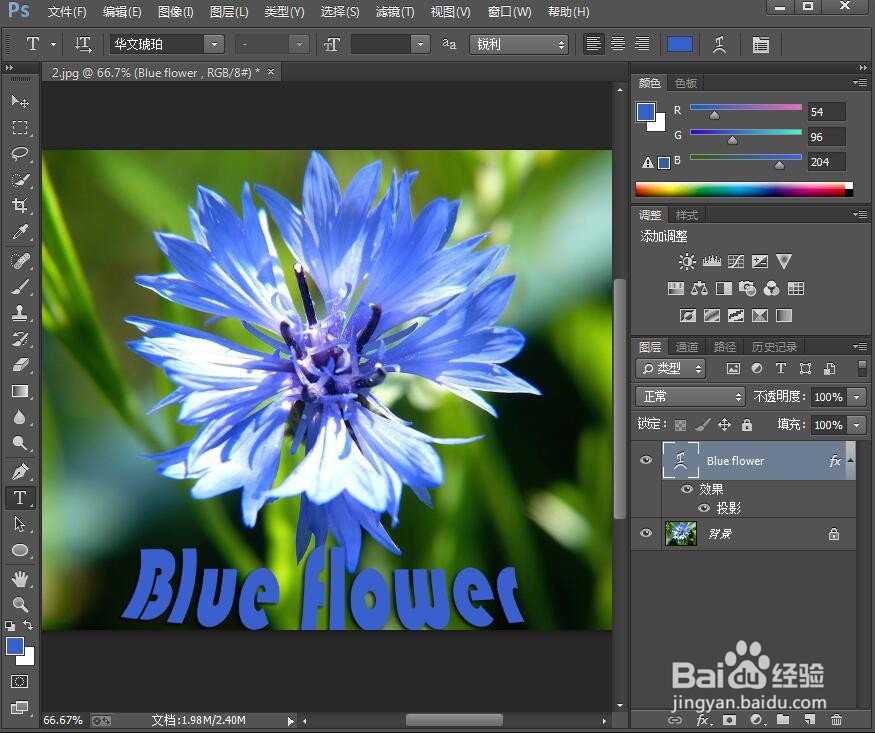
Task: Open the Character and Paragraph panels icon
Action: point(761,45)
